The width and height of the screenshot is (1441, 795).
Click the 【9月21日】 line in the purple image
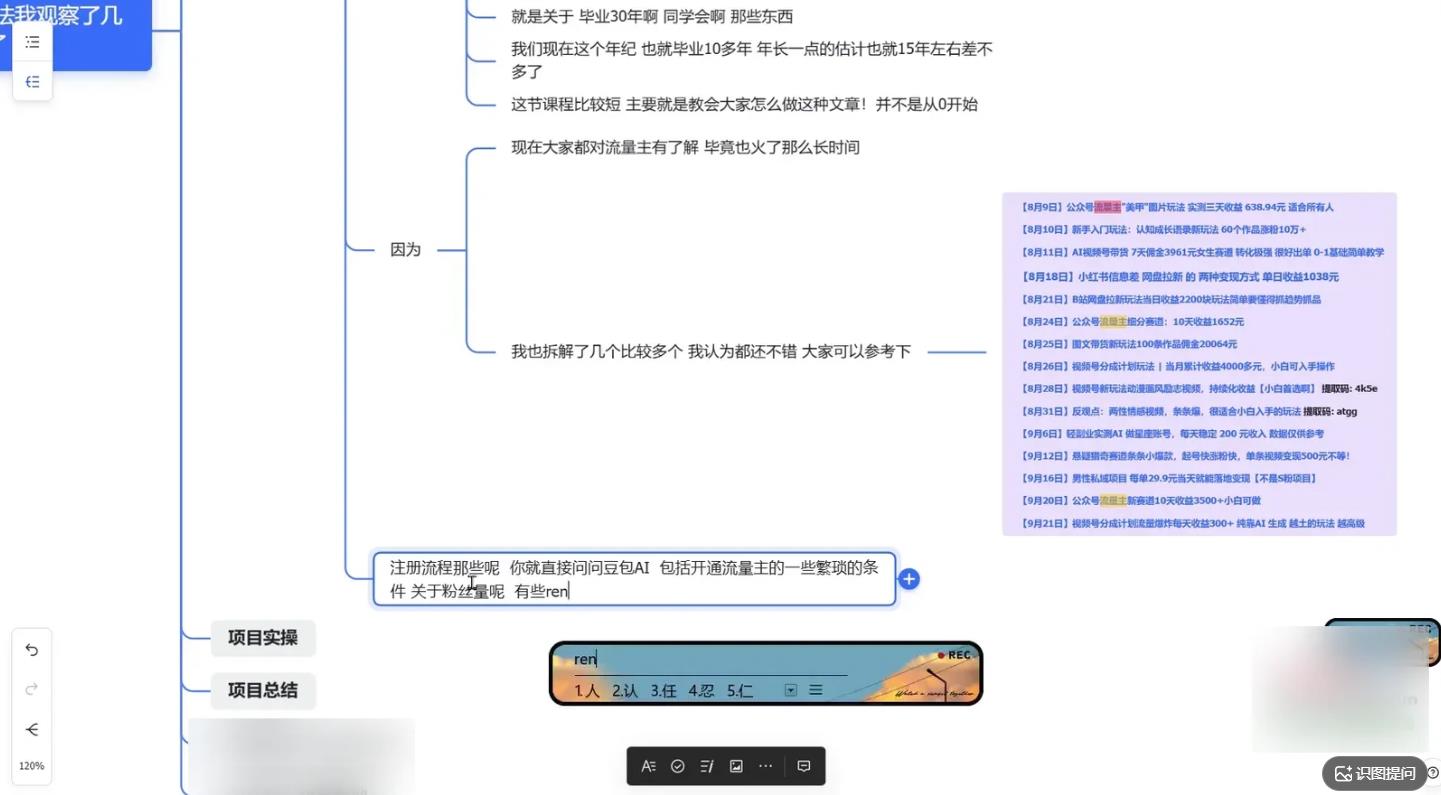(1192, 523)
